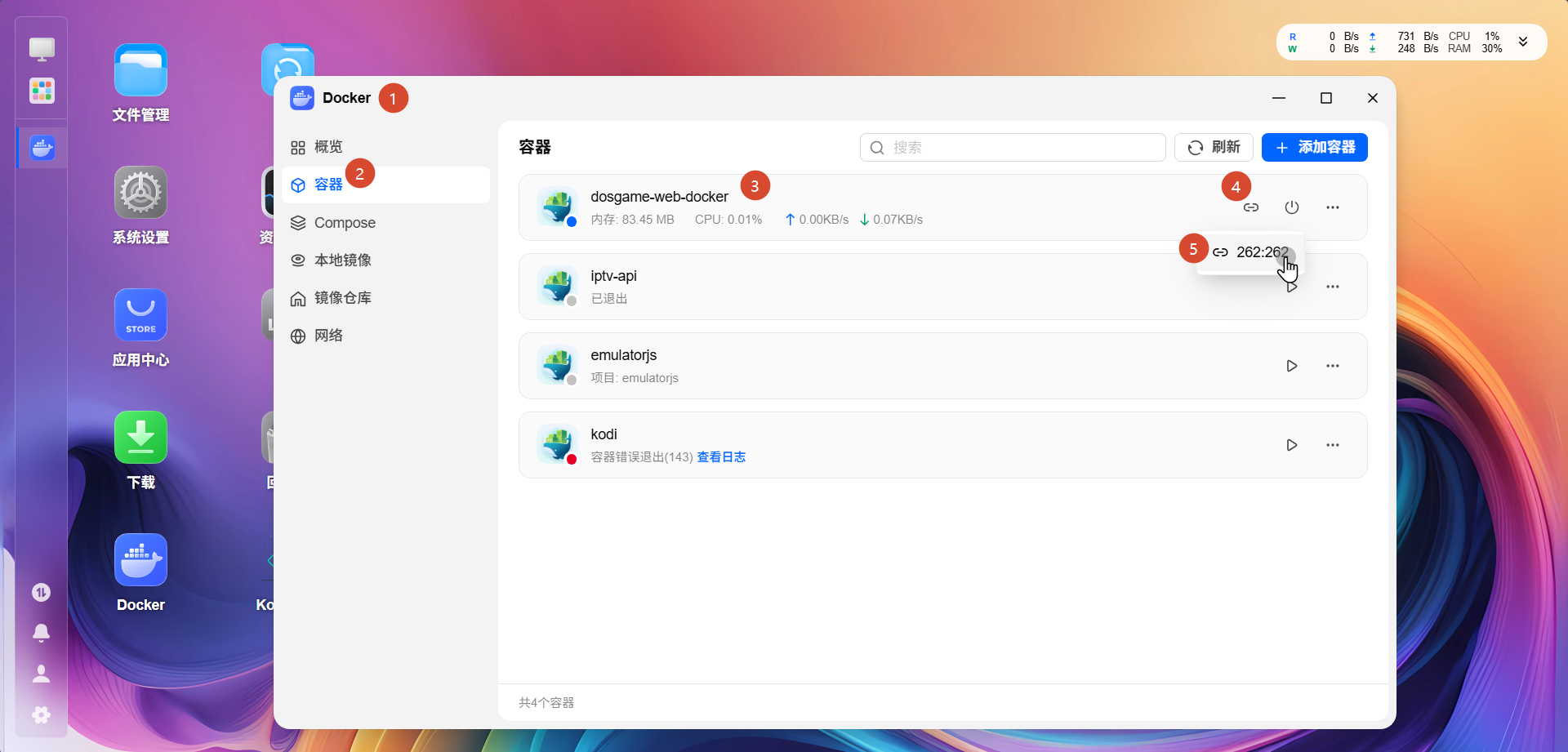Click the link icon for dosgame-web-docker
Viewport: 1568px width, 752px height.
point(1251,207)
